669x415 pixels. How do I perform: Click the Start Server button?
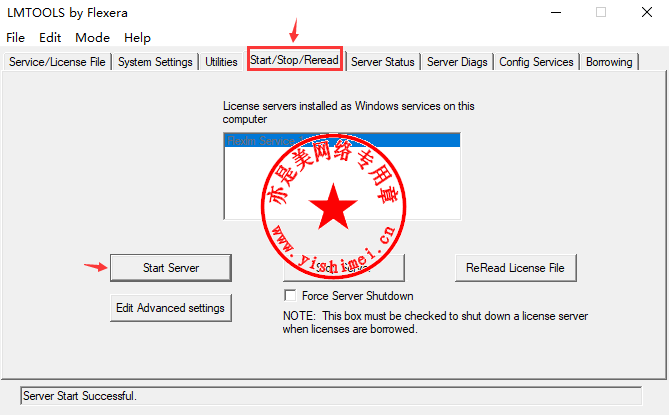(x=171, y=268)
